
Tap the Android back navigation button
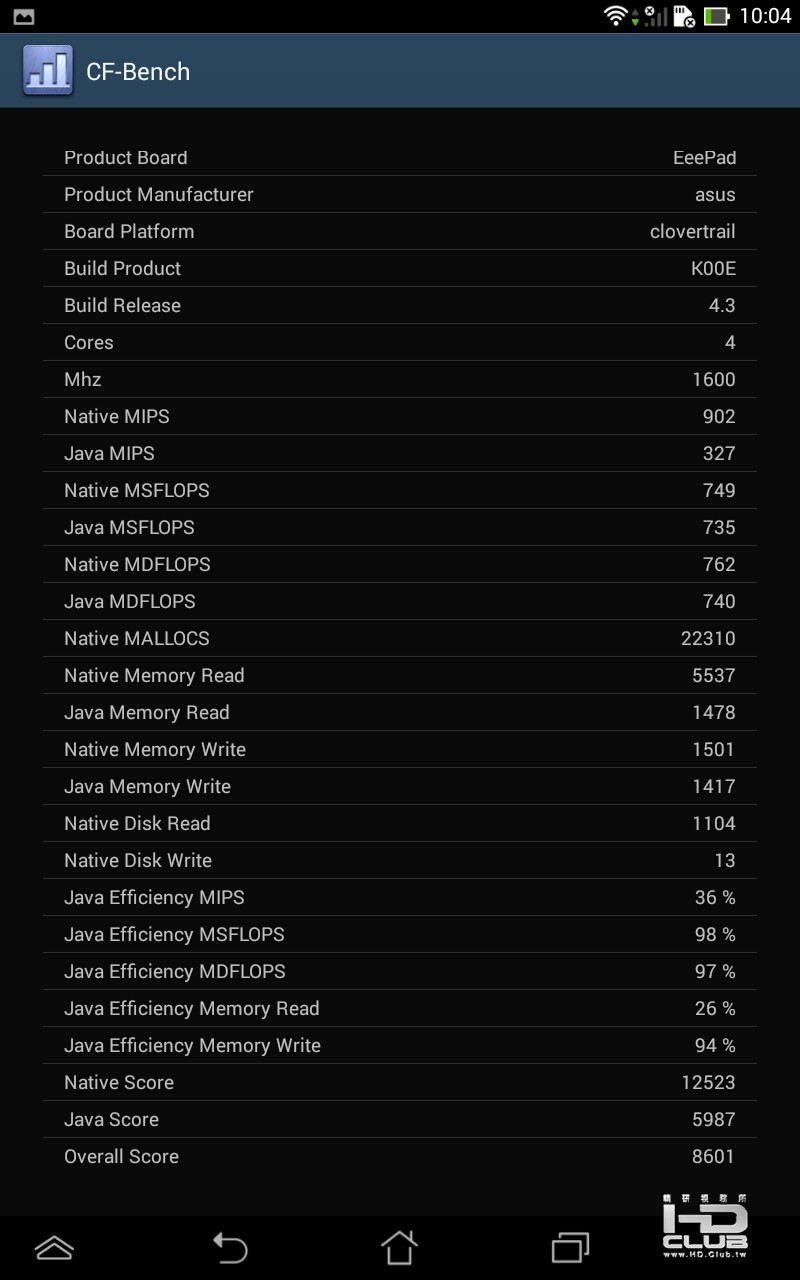pyautogui.click(x=230, y=1247)
